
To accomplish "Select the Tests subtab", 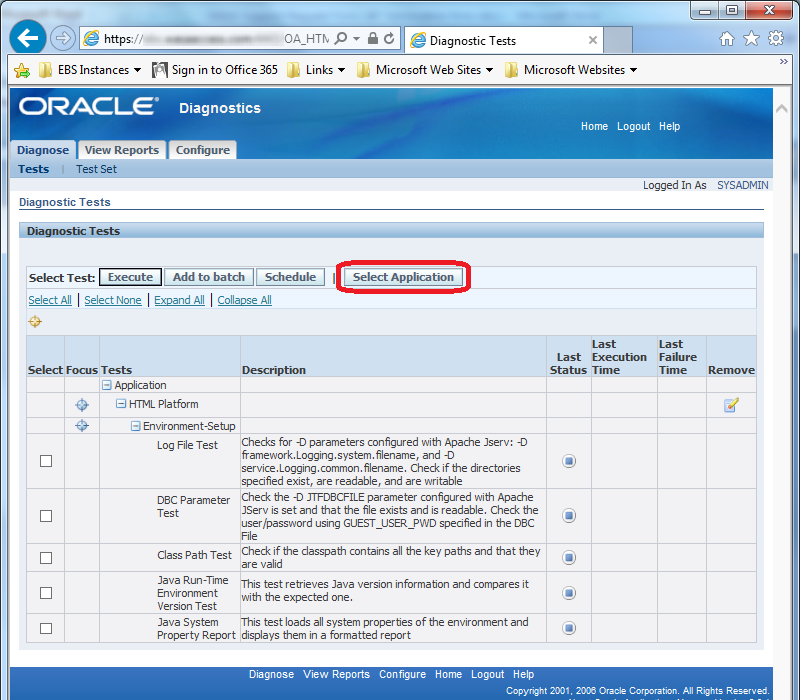I will coord(34,169).
